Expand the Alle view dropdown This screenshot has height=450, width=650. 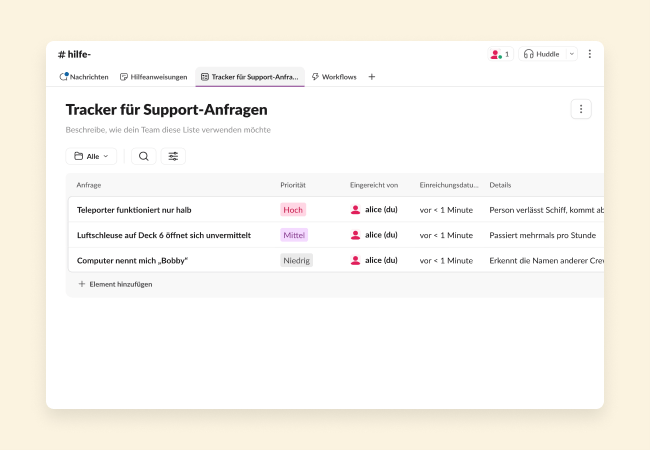(91, 156)
